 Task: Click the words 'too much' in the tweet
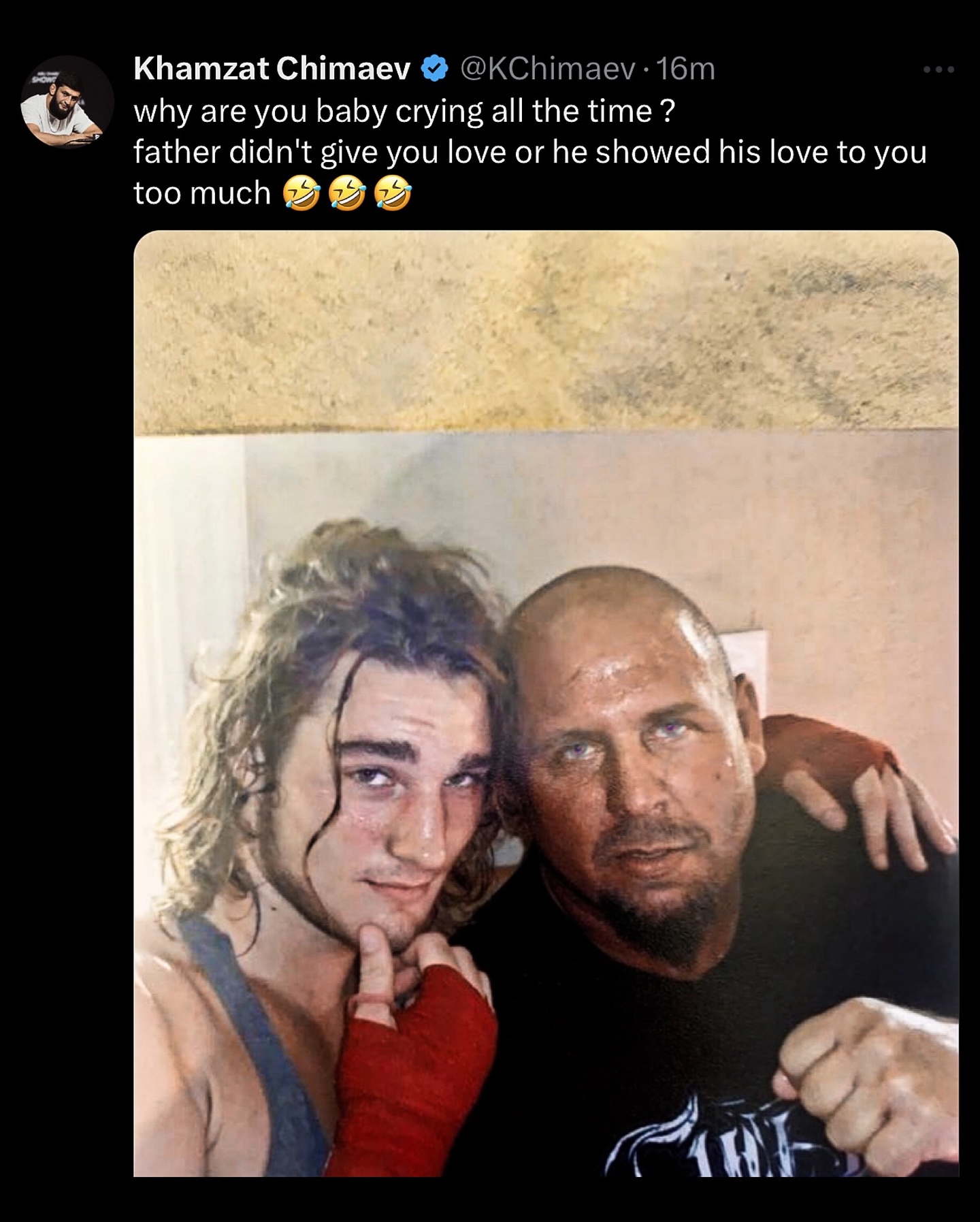click(x=202, y=193)
